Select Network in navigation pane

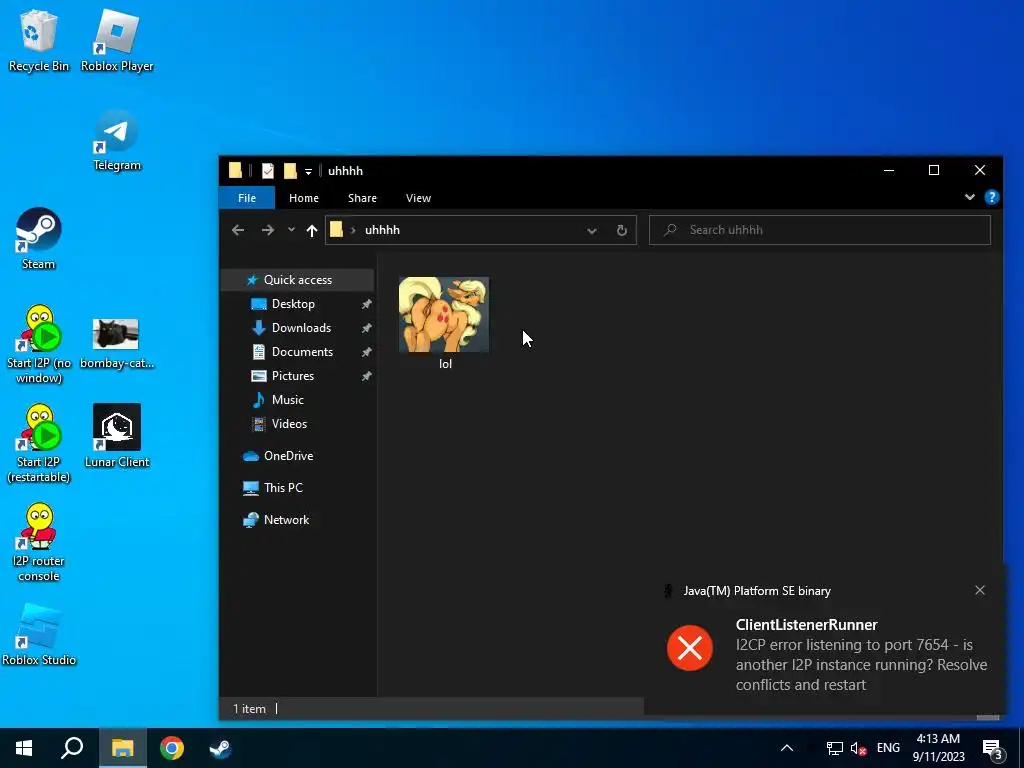(286, 520)
